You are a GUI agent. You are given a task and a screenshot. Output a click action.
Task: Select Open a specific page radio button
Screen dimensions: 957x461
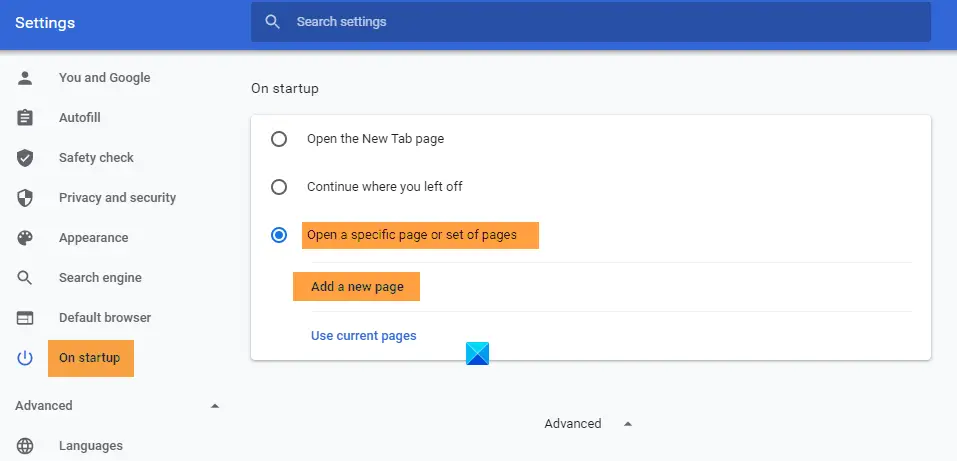tap(279, 235)
